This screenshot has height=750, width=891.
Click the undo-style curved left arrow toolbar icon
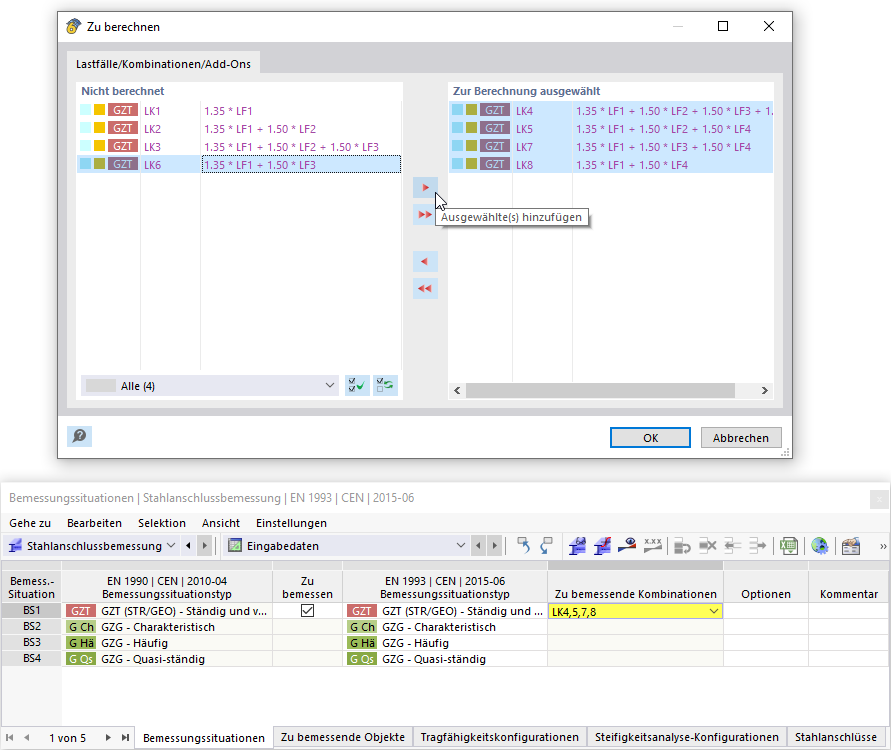pyautogui.click(x=523, y=546)
